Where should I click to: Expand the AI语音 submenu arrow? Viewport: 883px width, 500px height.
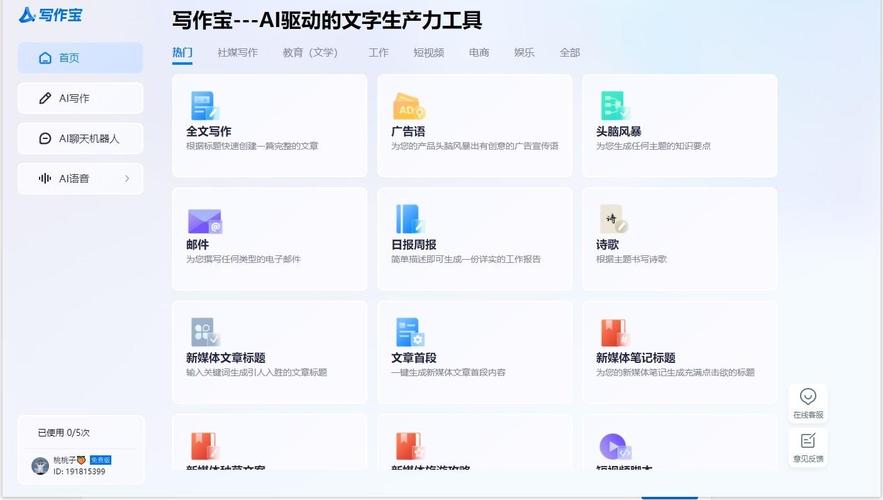127,179
